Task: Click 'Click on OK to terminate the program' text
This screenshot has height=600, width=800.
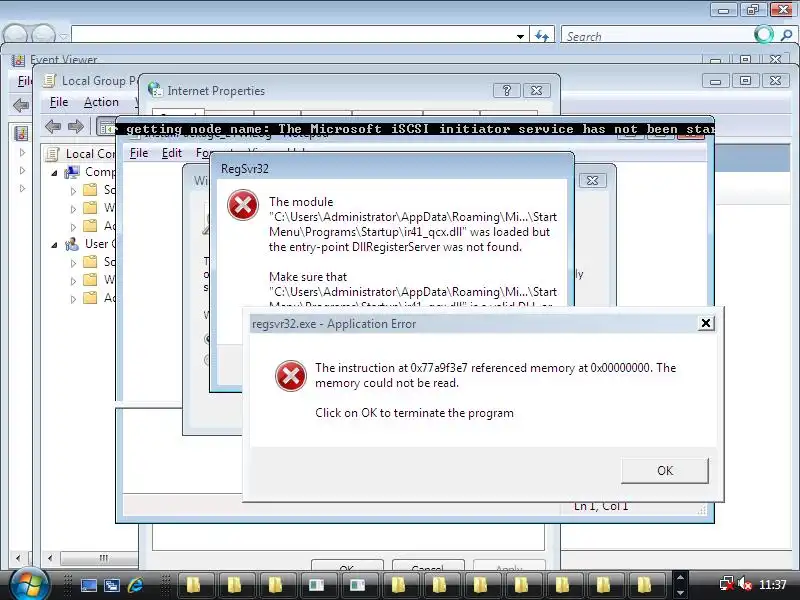Action: click(414, 413)
